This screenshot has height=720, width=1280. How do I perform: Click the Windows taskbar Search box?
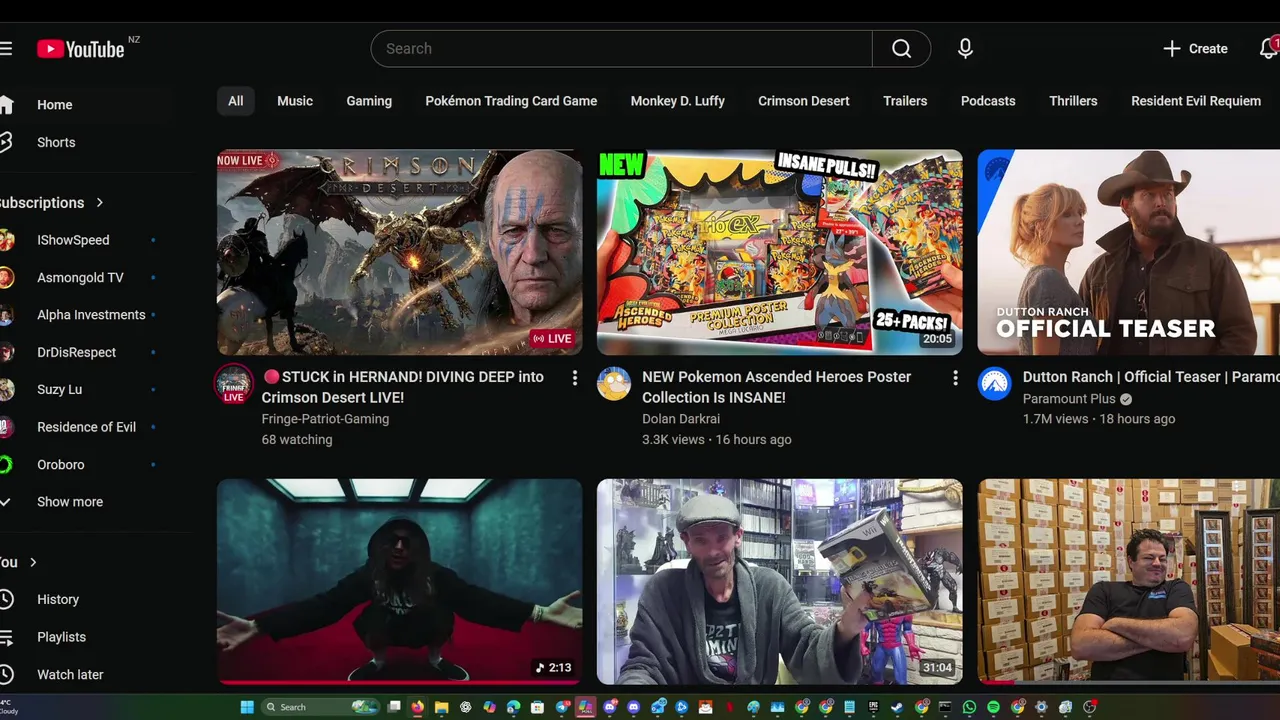tap(321, 707)
